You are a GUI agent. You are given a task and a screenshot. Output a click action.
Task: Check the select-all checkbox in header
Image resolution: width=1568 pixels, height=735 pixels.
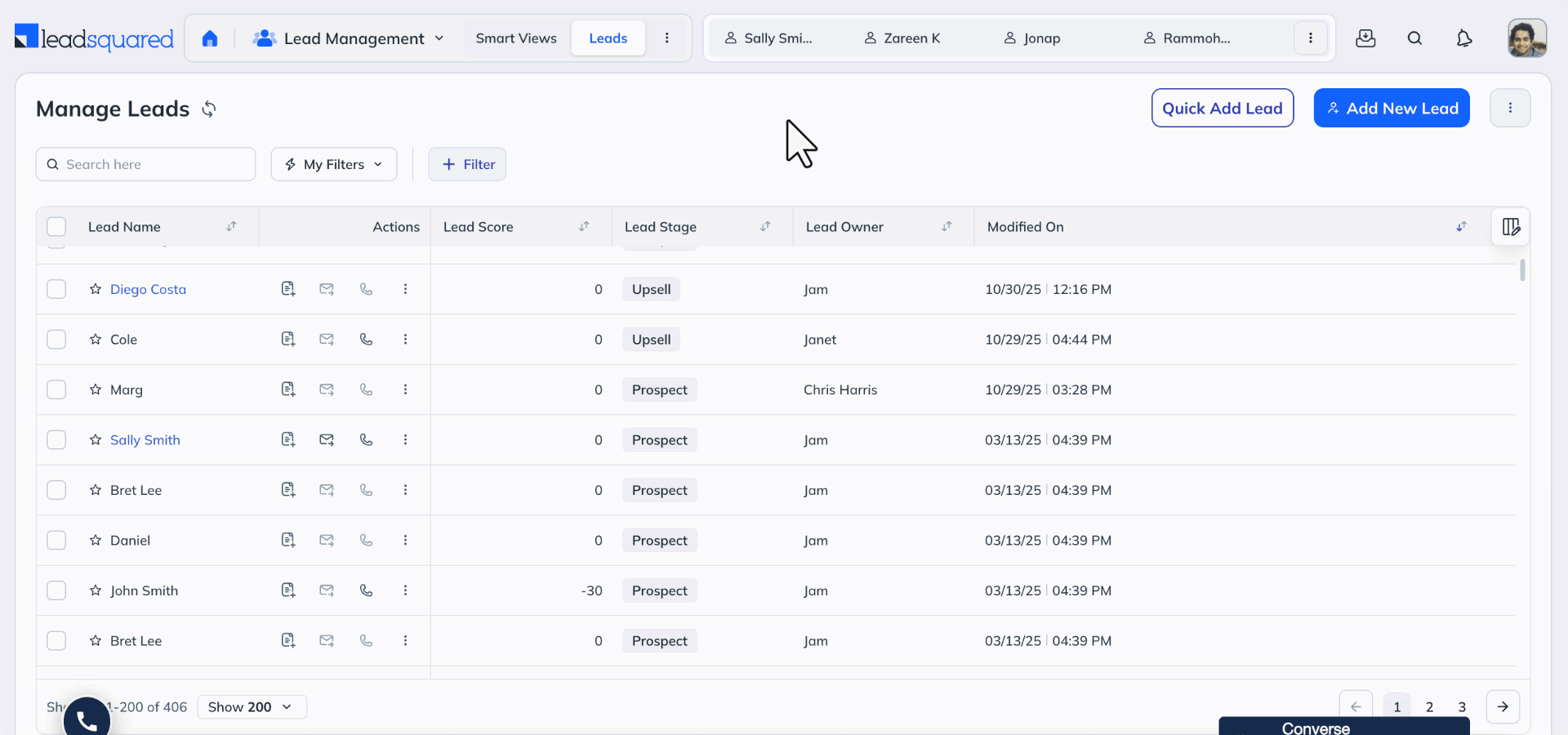[x=56, y=226]
